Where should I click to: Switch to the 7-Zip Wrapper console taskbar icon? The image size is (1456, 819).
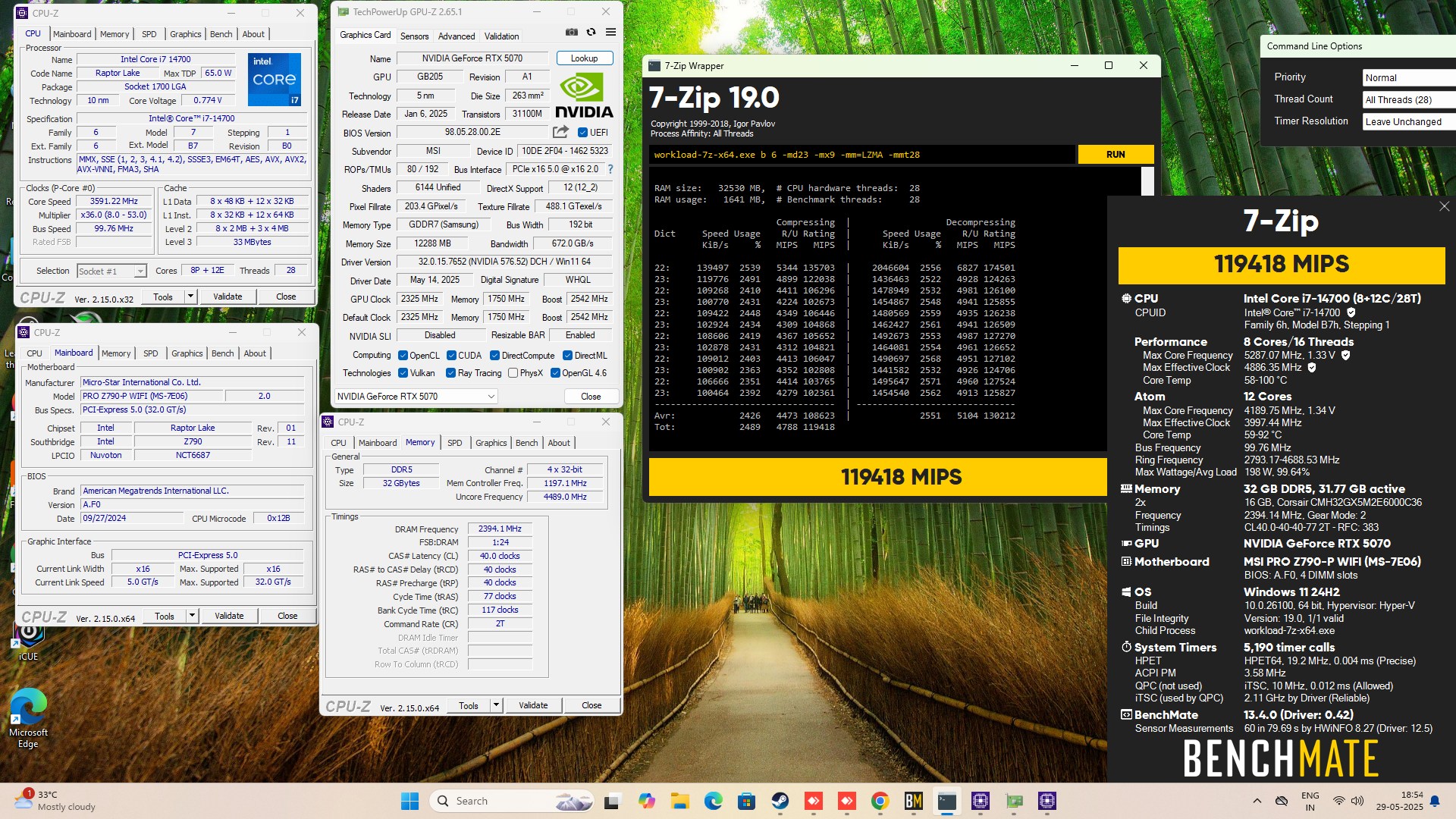946,801
